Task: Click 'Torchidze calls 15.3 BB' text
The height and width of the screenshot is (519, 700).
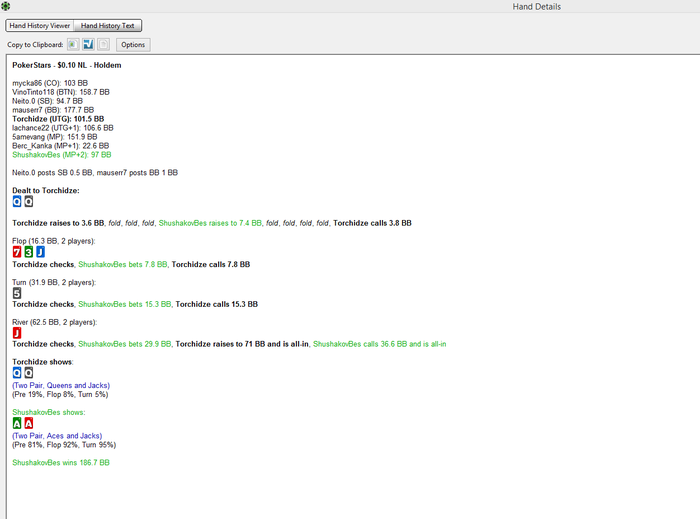Action: pos(217,304)
